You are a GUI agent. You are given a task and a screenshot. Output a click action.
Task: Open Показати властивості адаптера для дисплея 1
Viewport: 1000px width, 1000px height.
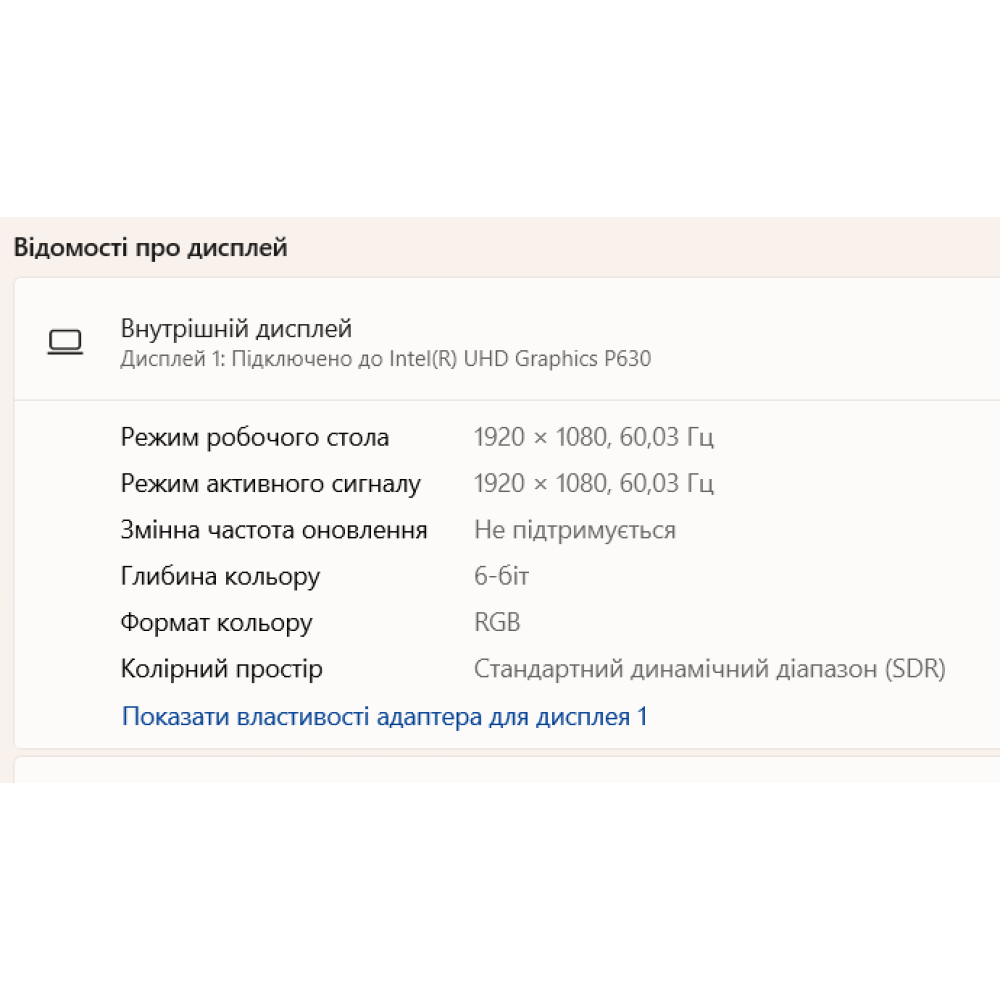pos(384,716)
